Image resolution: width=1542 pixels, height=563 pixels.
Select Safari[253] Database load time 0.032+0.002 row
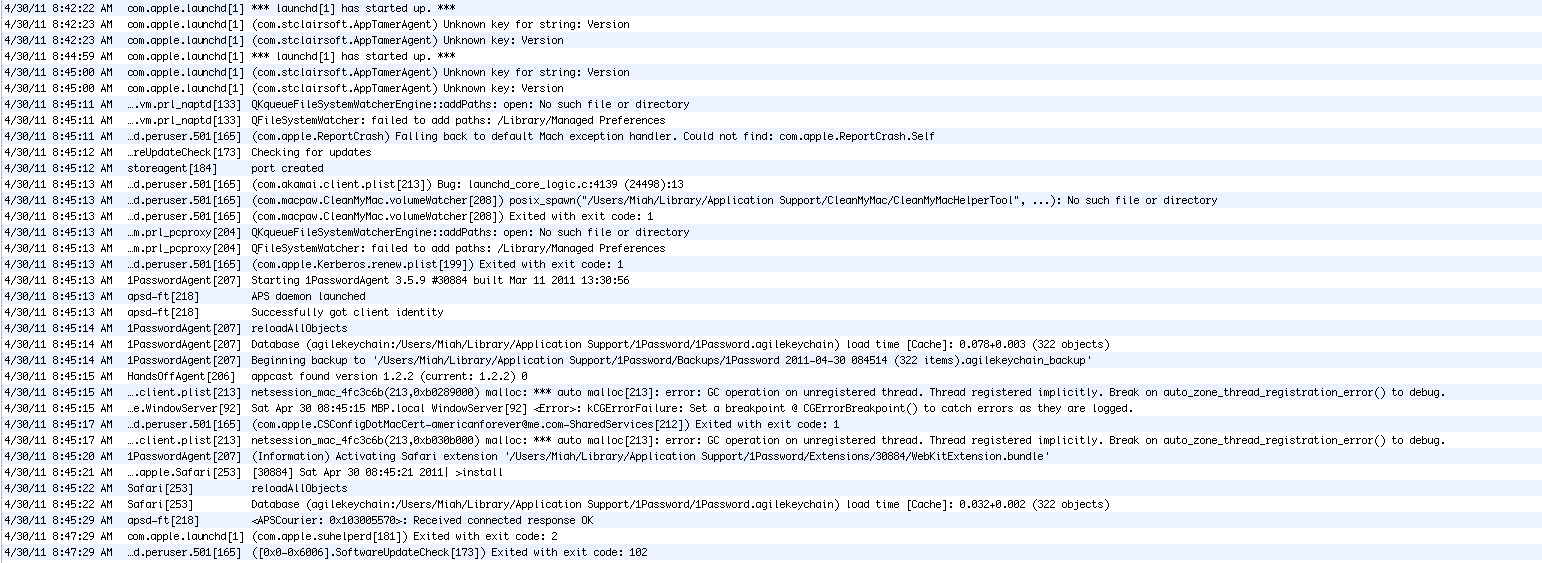[771, 504]
